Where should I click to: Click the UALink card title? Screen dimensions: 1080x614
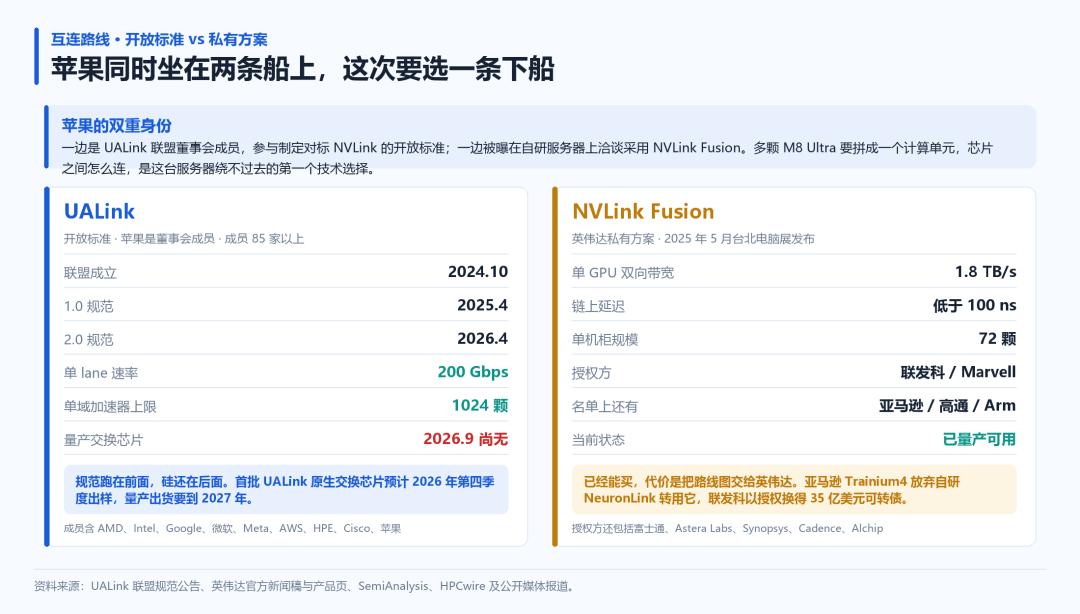99,211
